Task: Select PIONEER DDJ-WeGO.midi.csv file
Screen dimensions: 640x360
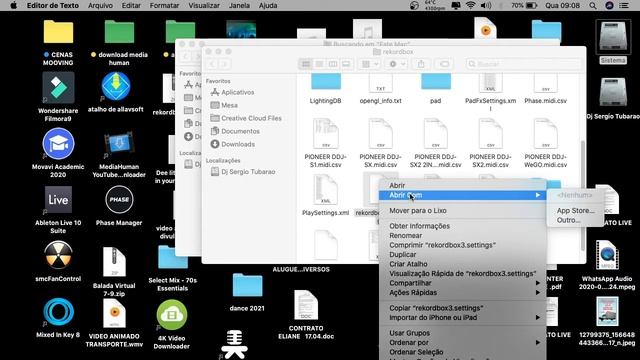Action: 545,133
